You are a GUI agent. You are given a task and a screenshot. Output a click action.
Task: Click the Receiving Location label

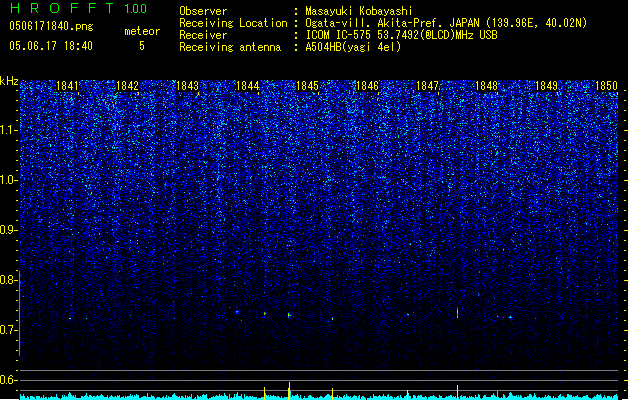[x=233, y=23]
